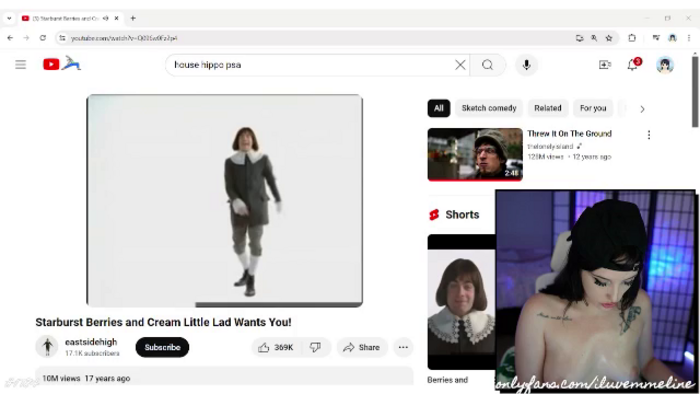This screenshot has height=394, width=700.
Task: Clear the search box with the X
Action: (x=460, y=65)
